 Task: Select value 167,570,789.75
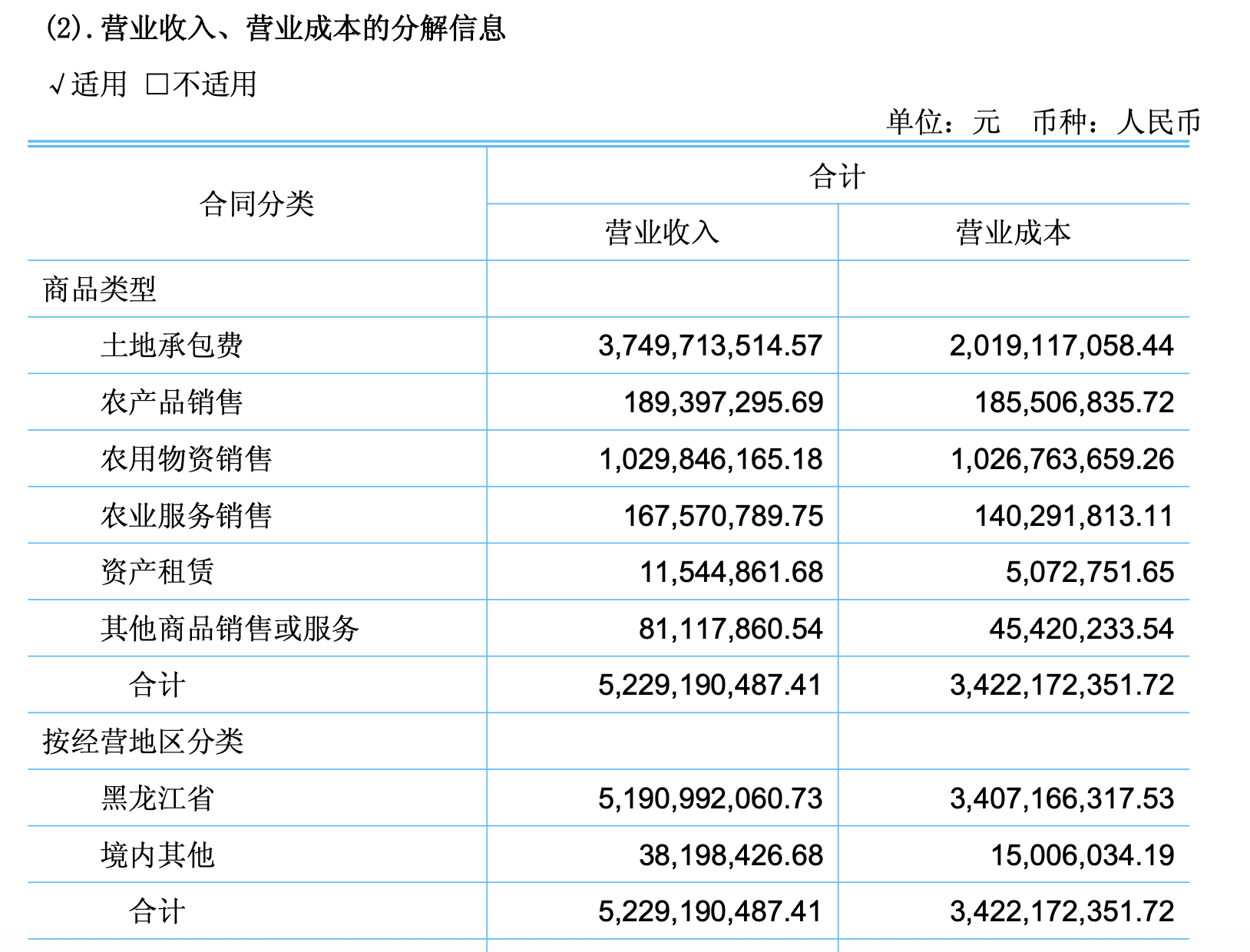723,516
